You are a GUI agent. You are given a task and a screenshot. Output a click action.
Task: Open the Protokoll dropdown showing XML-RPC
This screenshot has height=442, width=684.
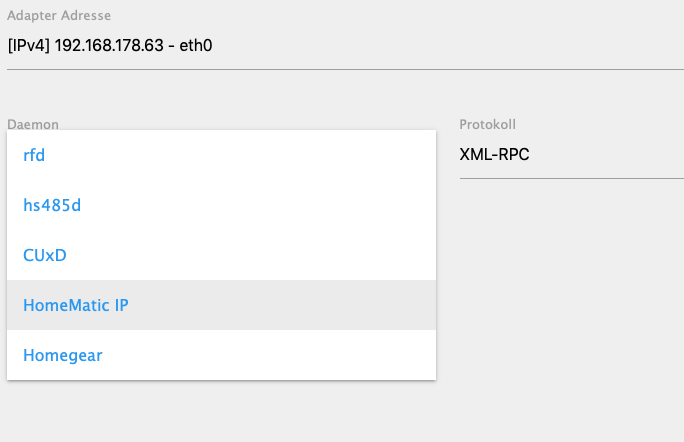pyautogui.click(x=571, y=154)
